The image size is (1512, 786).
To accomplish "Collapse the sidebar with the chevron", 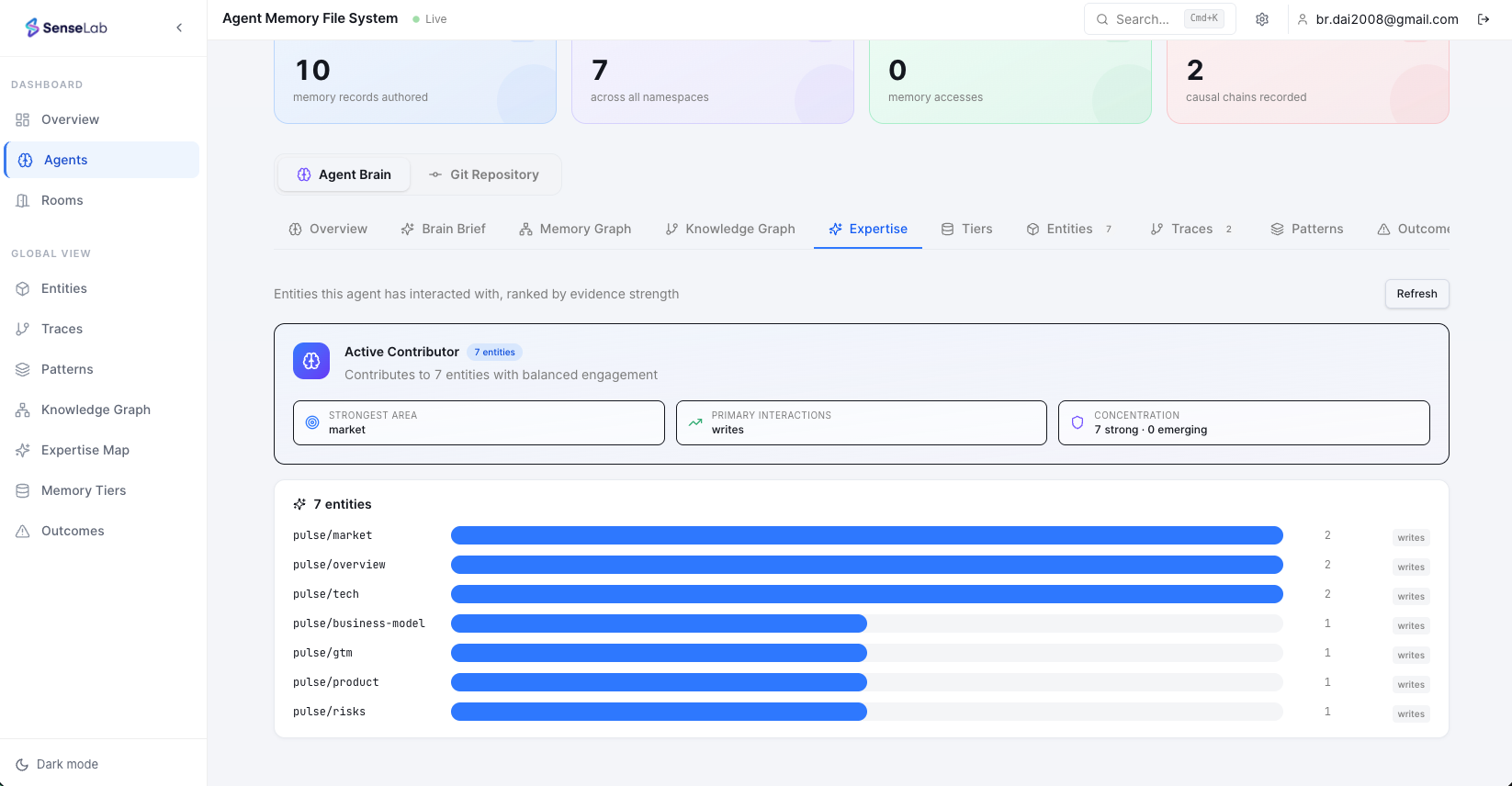I will coord(179,28).
